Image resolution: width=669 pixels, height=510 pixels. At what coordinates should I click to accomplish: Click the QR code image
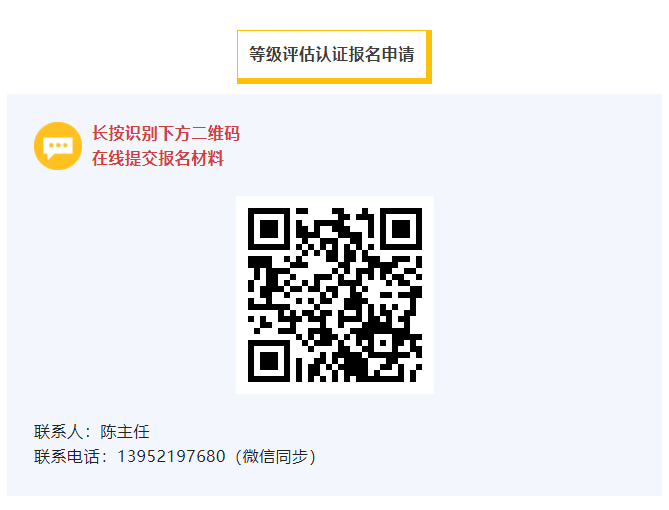pyautogui.click(x=335, y=295)
